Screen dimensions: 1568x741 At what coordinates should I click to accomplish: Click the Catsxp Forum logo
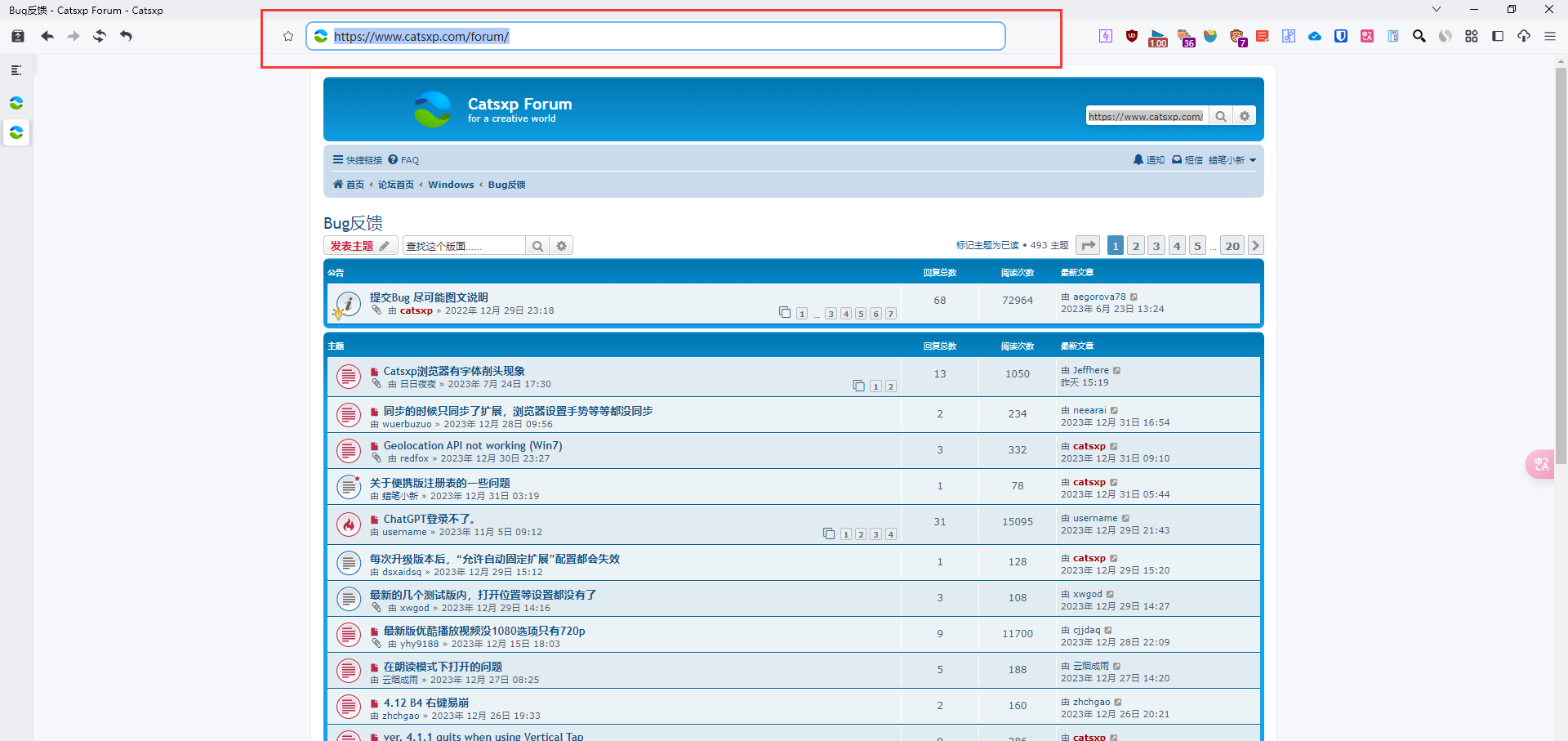tap(432, 109)
